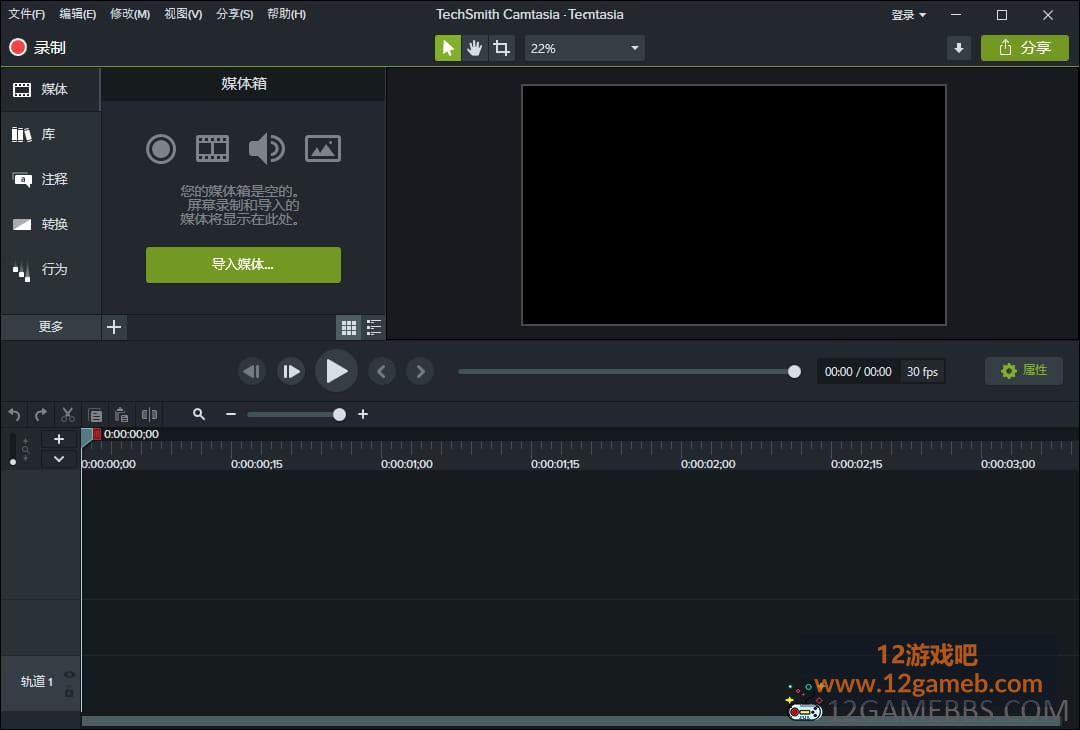Add a new track with plus button
The width and height of the screenshot is (1080, 730).
tap(59, 439)
